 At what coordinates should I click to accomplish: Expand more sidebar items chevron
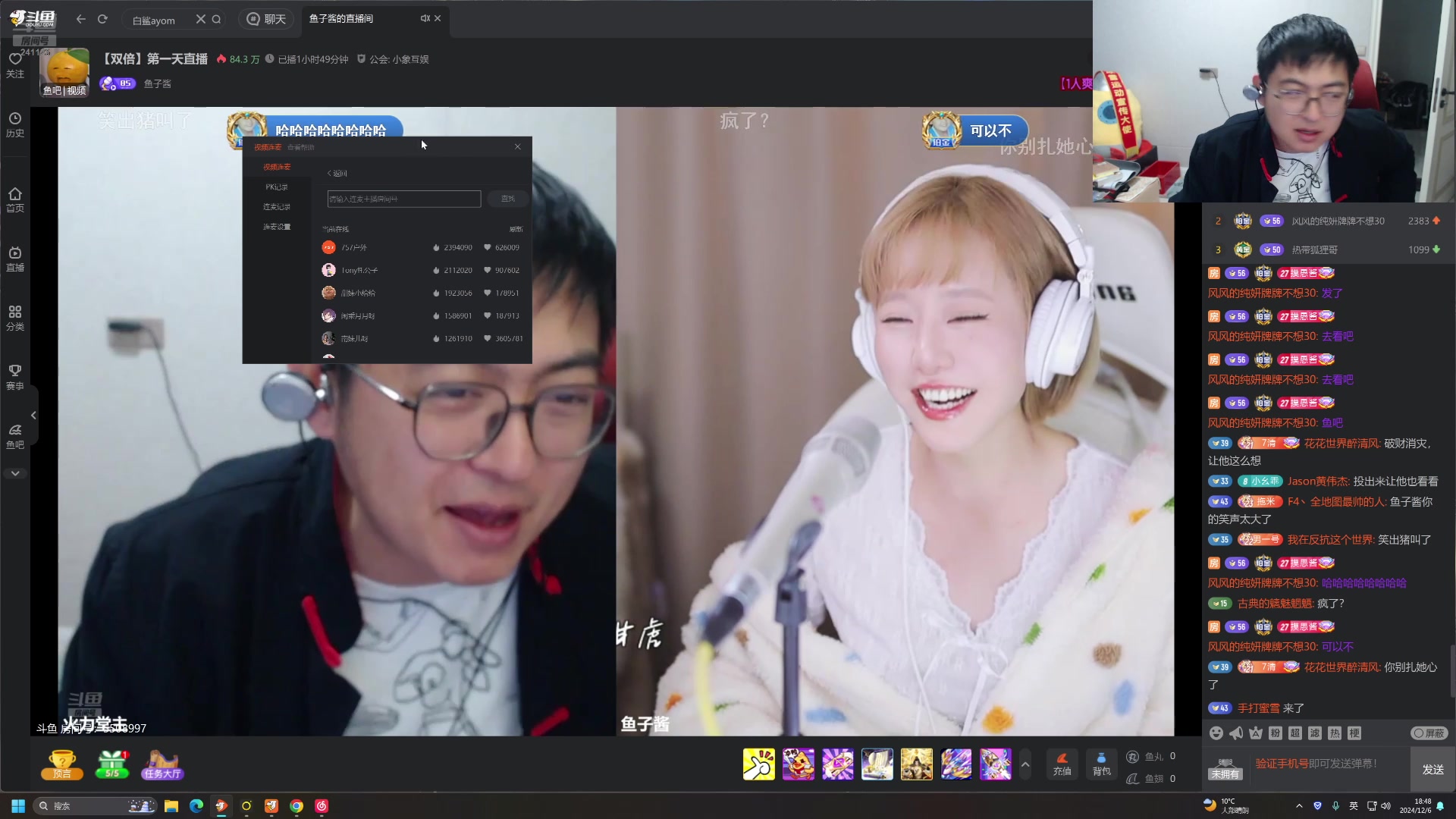[x=15, y=473]
